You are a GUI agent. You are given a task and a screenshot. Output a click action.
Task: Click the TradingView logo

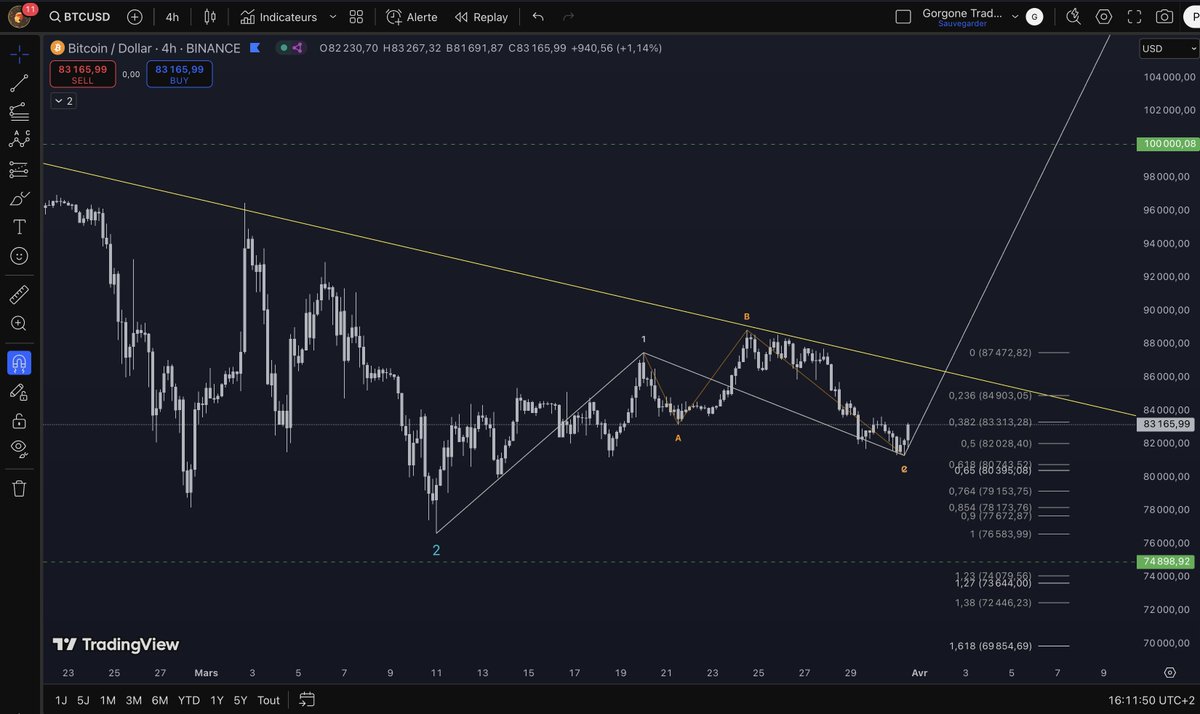pos(115,645)
